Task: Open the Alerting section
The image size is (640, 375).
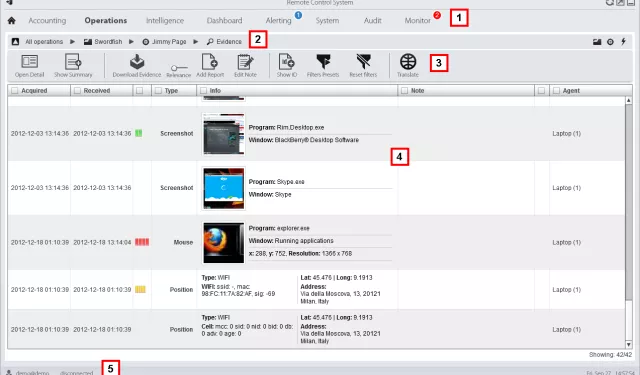Action: click(x=278, y=20)
